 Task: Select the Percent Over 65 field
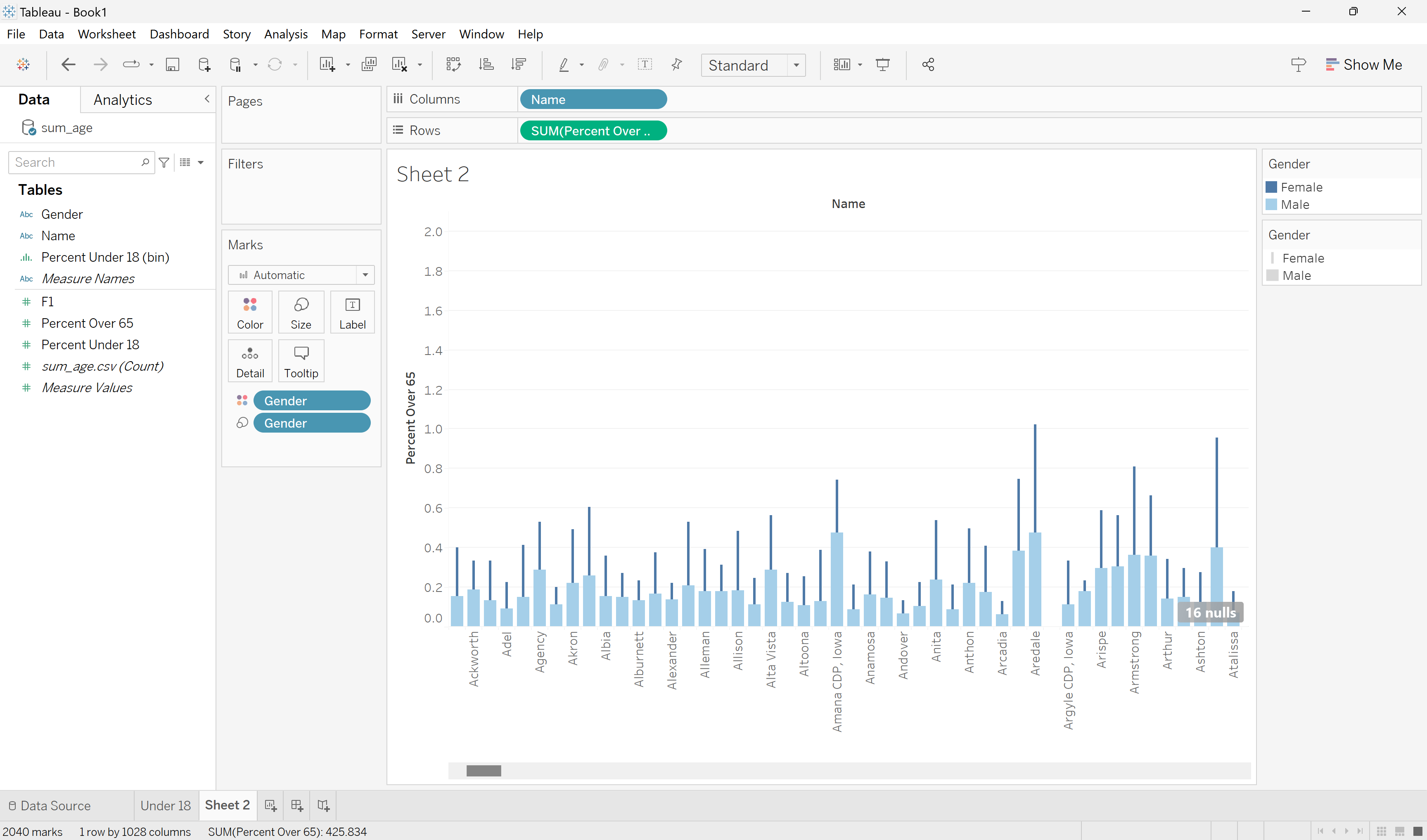click(87, 323)
